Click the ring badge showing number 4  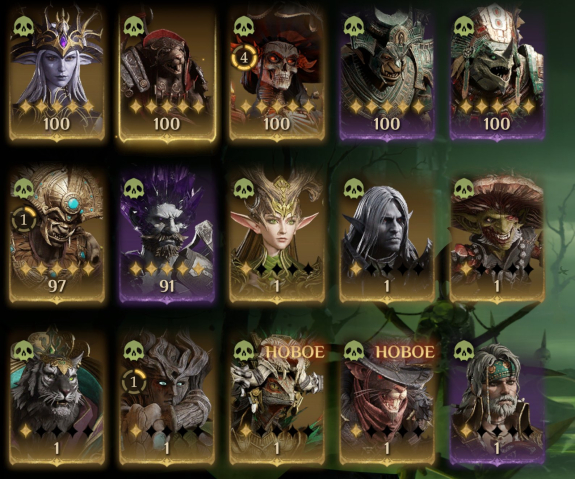click(244, 58)
